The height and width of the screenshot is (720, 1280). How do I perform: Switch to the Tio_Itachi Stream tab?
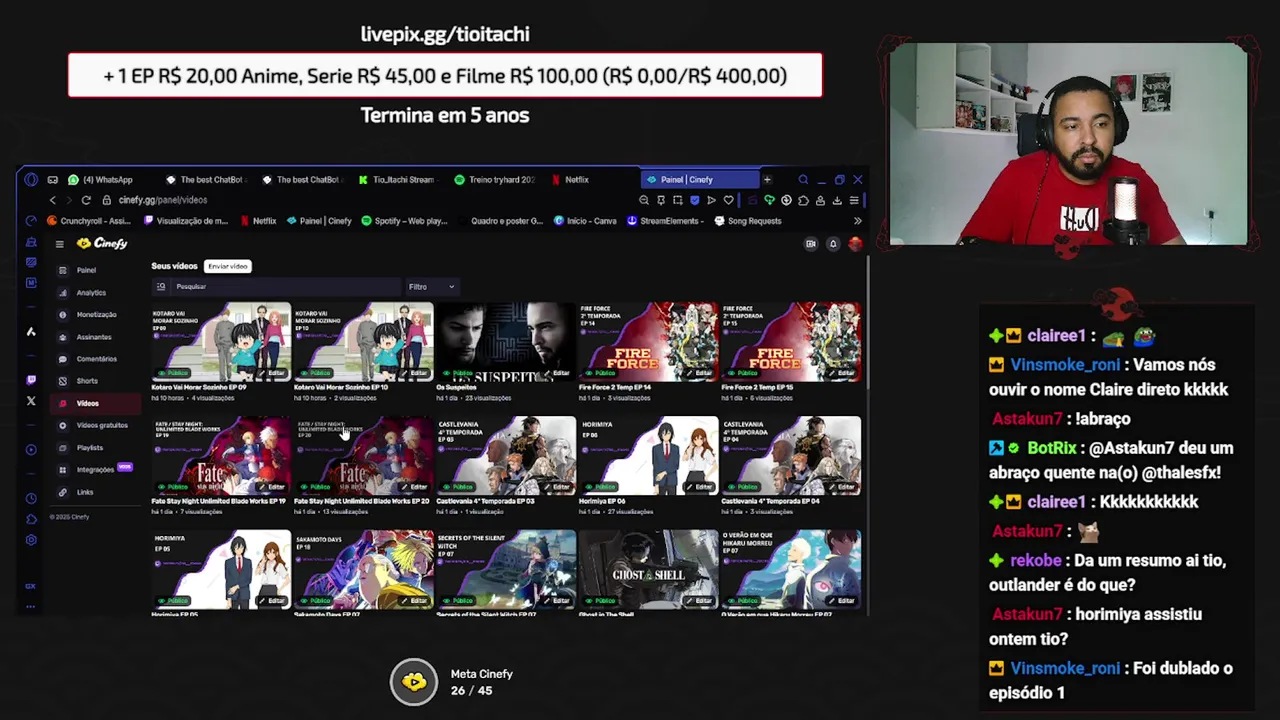pos(403,180)
